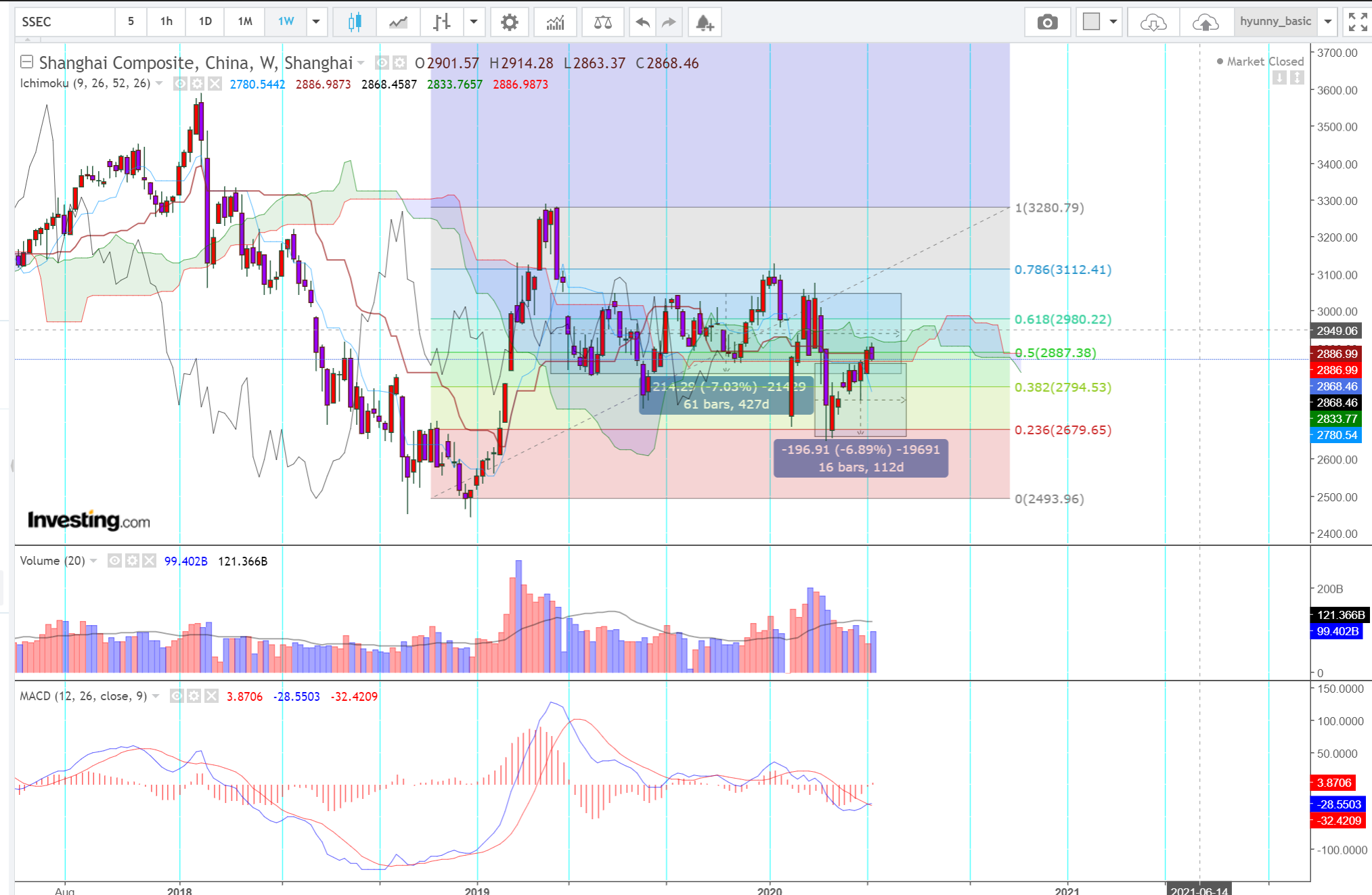Switch to the 1M timeframe
The width and height of the screenshot is (1372, 895).
click(x=245, y=22)
